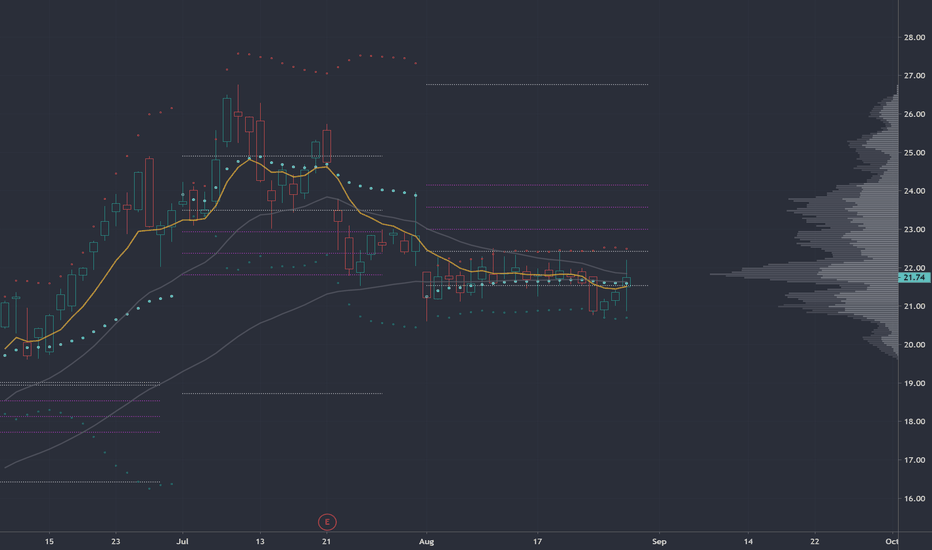The image size is (932, 550).
Task: Click the Oct date label
Action: coord(892,542)
